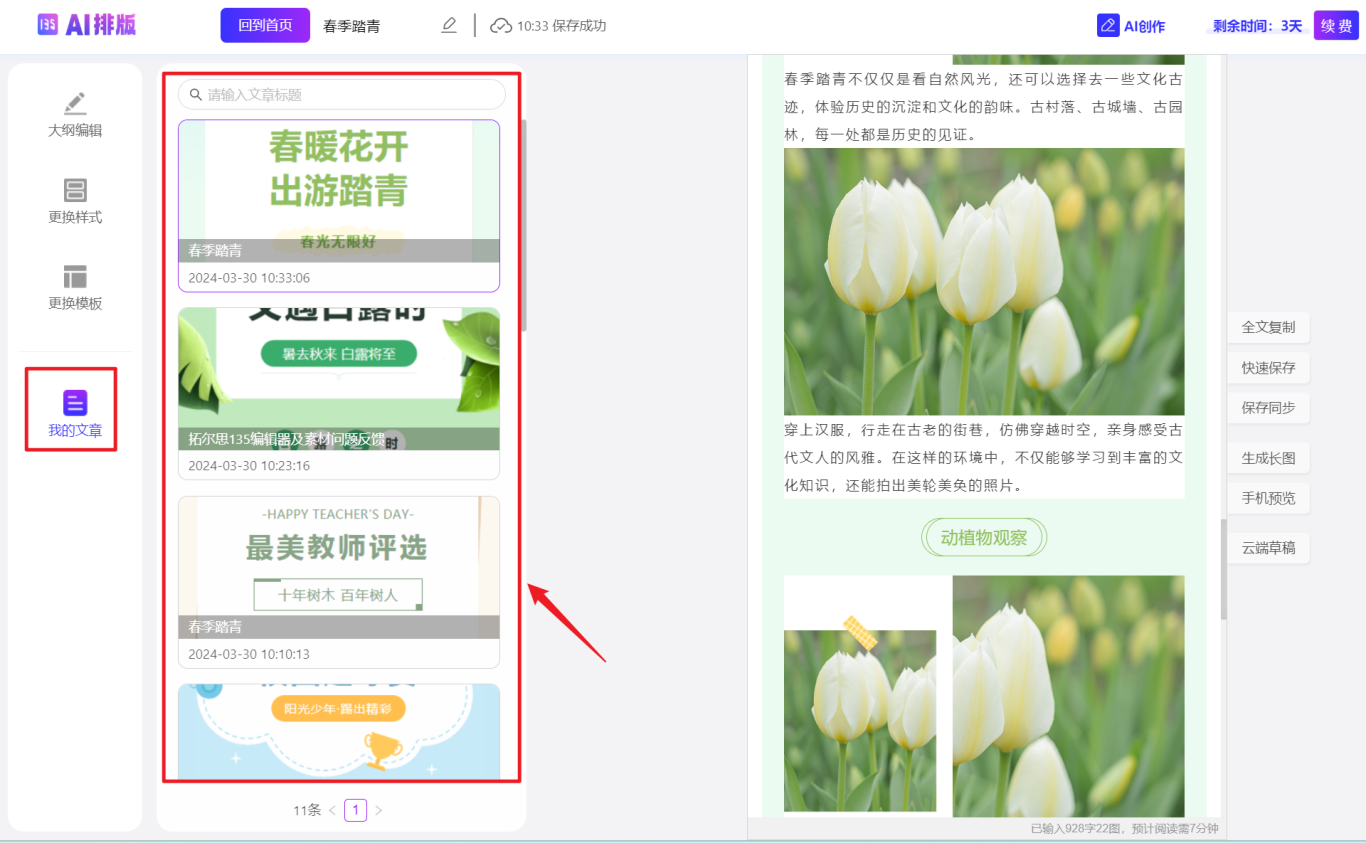This screenshot has height=843, width=1366.
Task: Click 回到首页 button
Action: click(265, 26)
